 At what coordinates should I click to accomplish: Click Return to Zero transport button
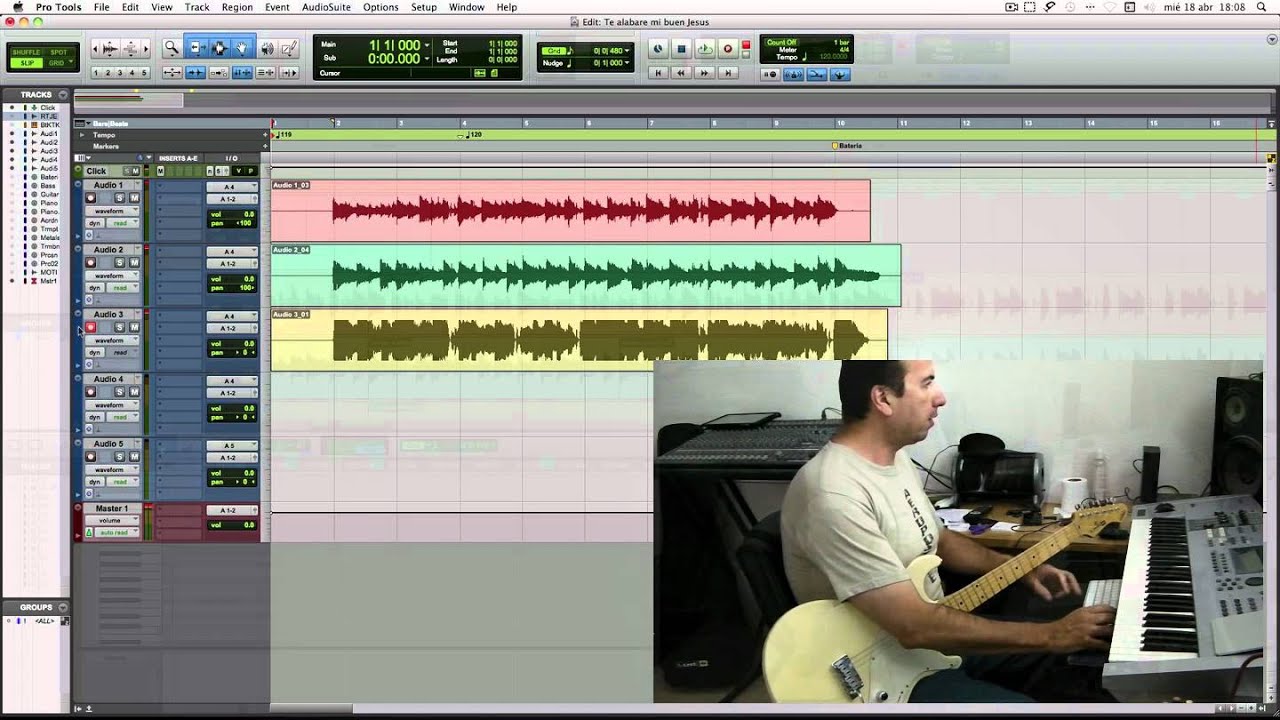pos(658,73)
